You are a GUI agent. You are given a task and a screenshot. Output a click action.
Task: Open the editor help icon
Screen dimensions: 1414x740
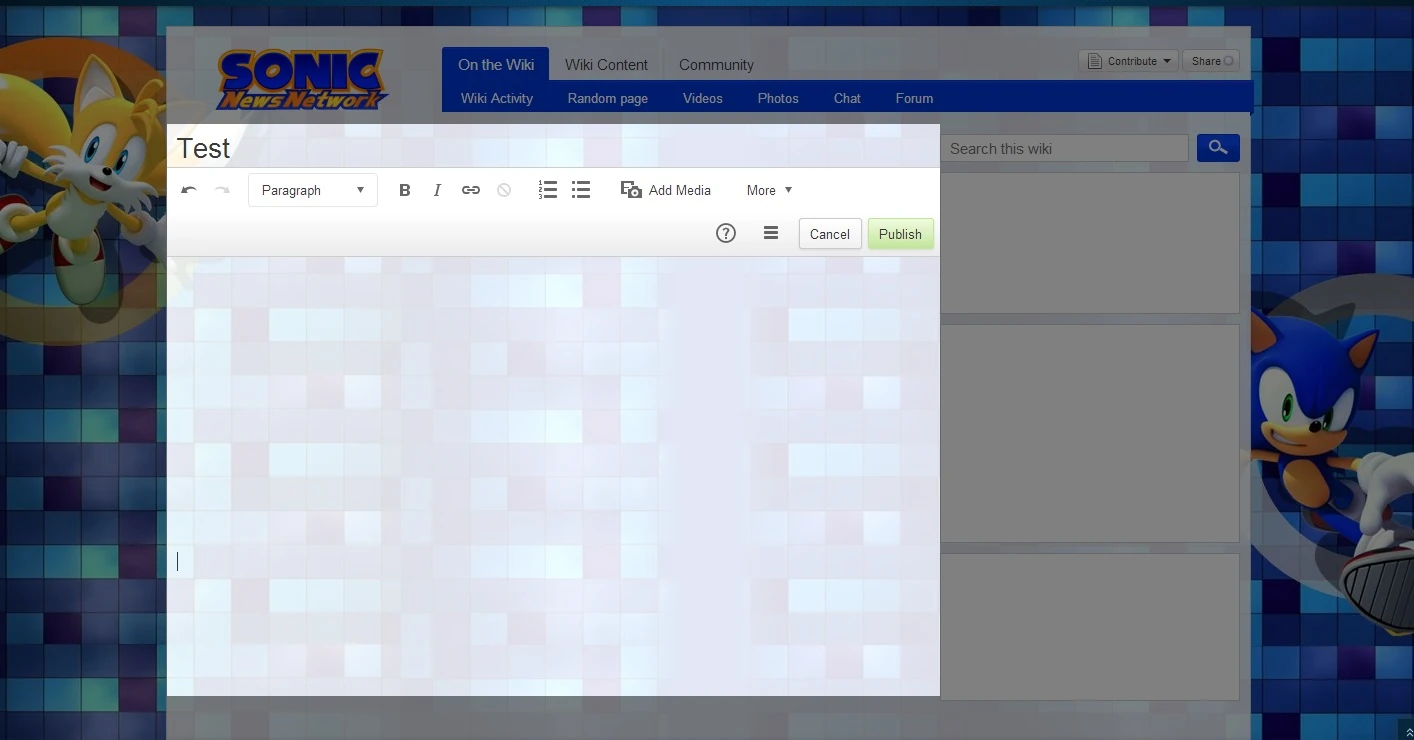(x=726, y=233)
